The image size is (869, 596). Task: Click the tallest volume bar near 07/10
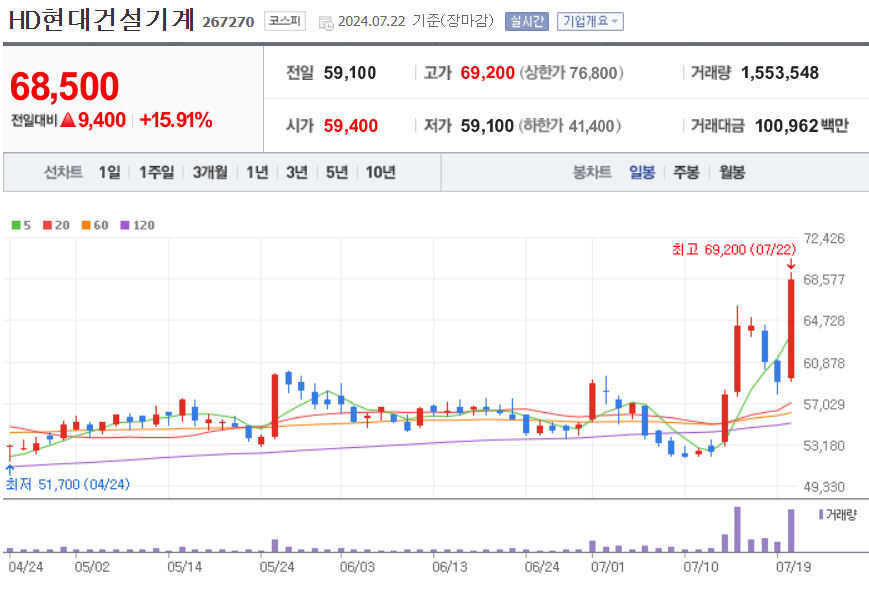(737, 529)
